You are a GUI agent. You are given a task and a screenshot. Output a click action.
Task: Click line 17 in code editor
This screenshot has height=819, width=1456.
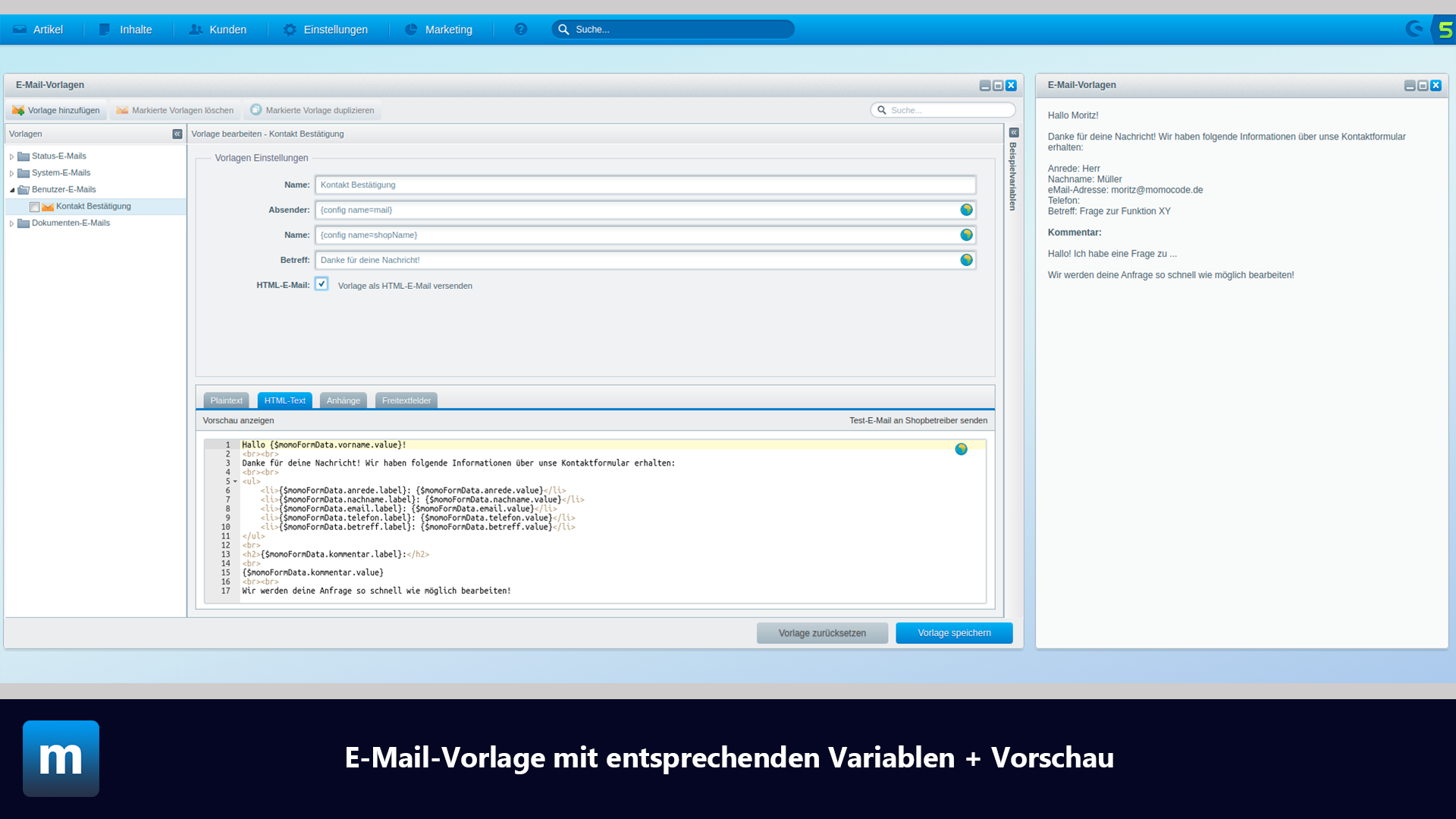click(376, 591)
